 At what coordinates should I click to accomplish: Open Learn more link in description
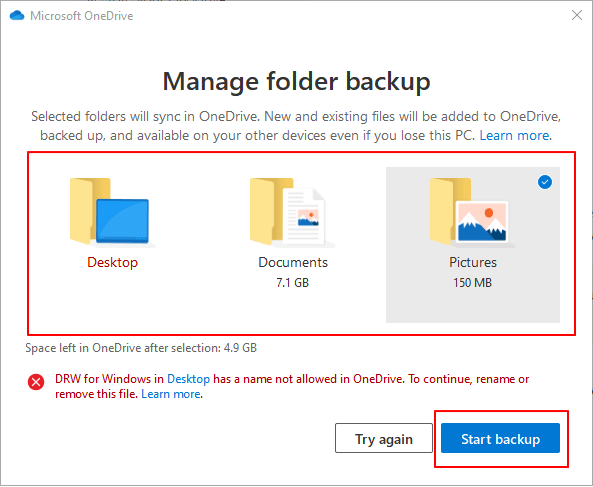(514, 135)
